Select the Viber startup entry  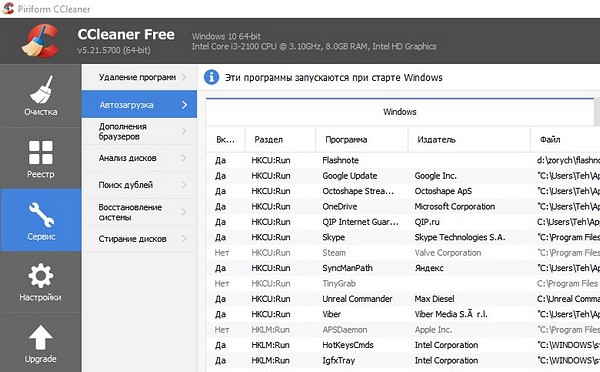point(403,314)
